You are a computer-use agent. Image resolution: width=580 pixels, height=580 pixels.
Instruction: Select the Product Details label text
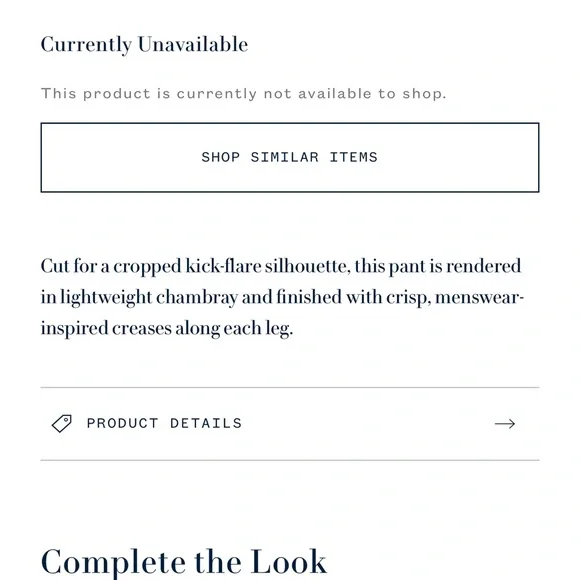coord(164,423)
